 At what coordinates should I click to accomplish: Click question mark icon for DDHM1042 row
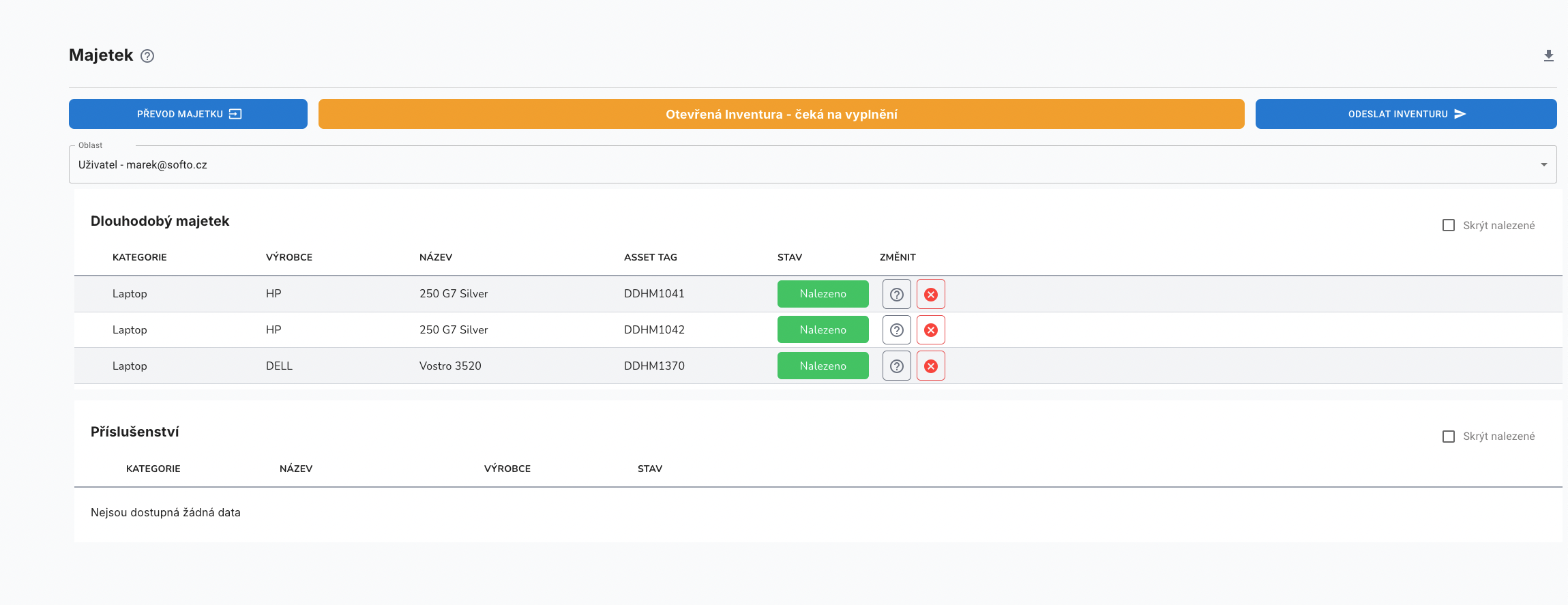pyautogui.click(x=896, y=330)
